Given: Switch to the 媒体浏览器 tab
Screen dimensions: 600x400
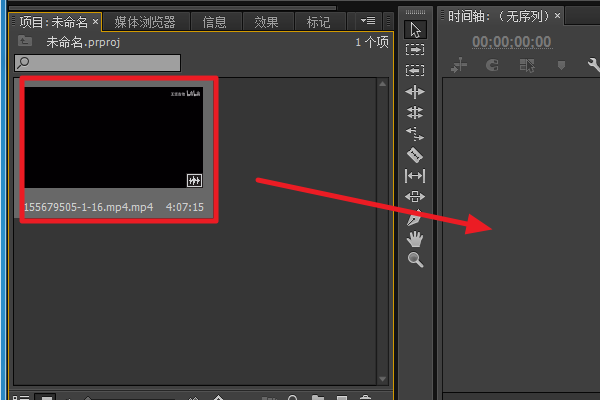Looking at the screenshot, I should [x=145, y=22].
